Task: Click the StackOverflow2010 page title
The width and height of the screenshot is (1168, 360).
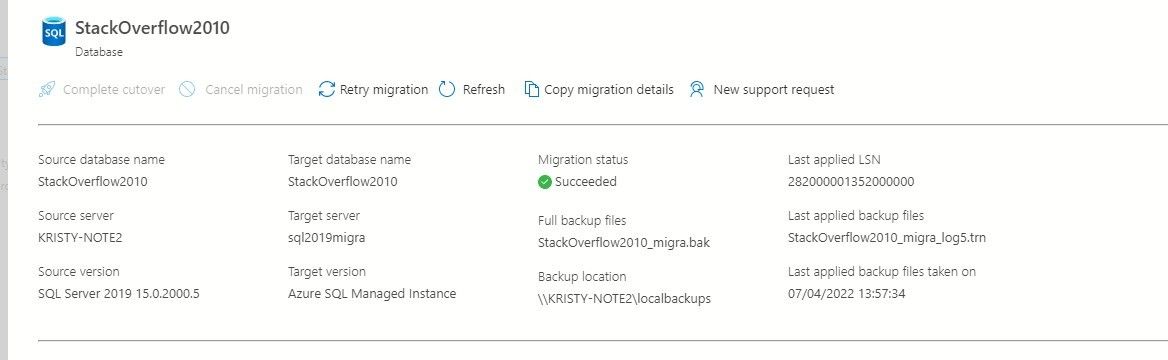Action: 152,28
